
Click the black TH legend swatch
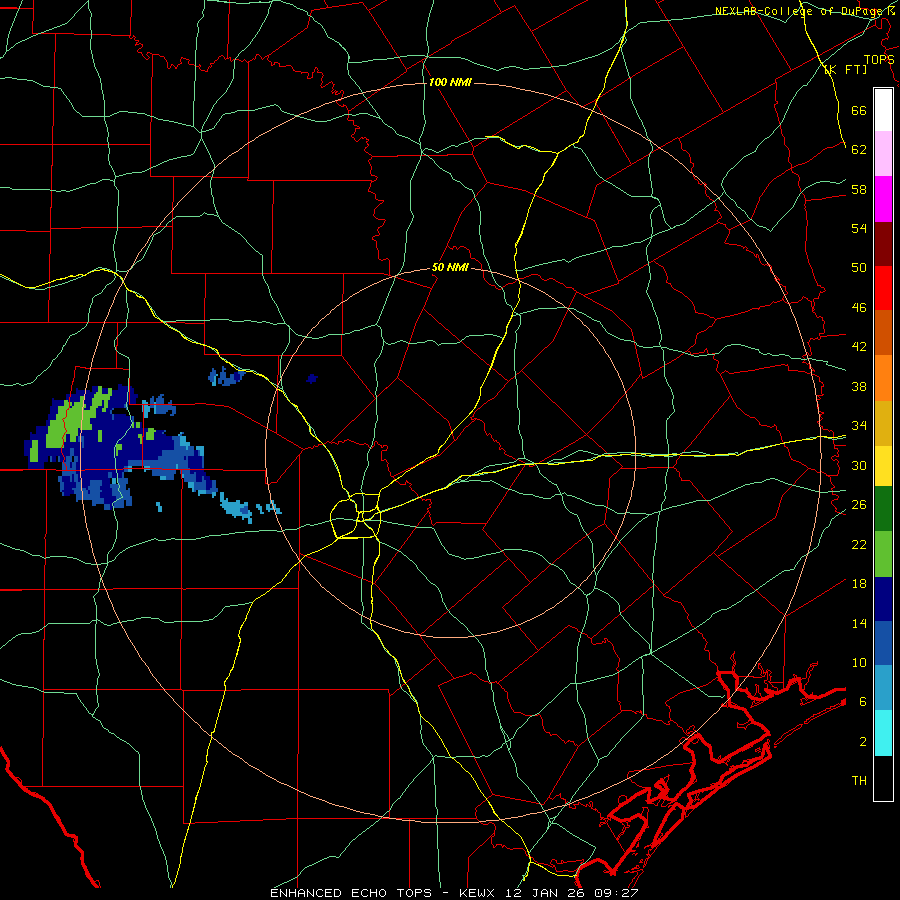pyautogui.click(x=883, y=778)
